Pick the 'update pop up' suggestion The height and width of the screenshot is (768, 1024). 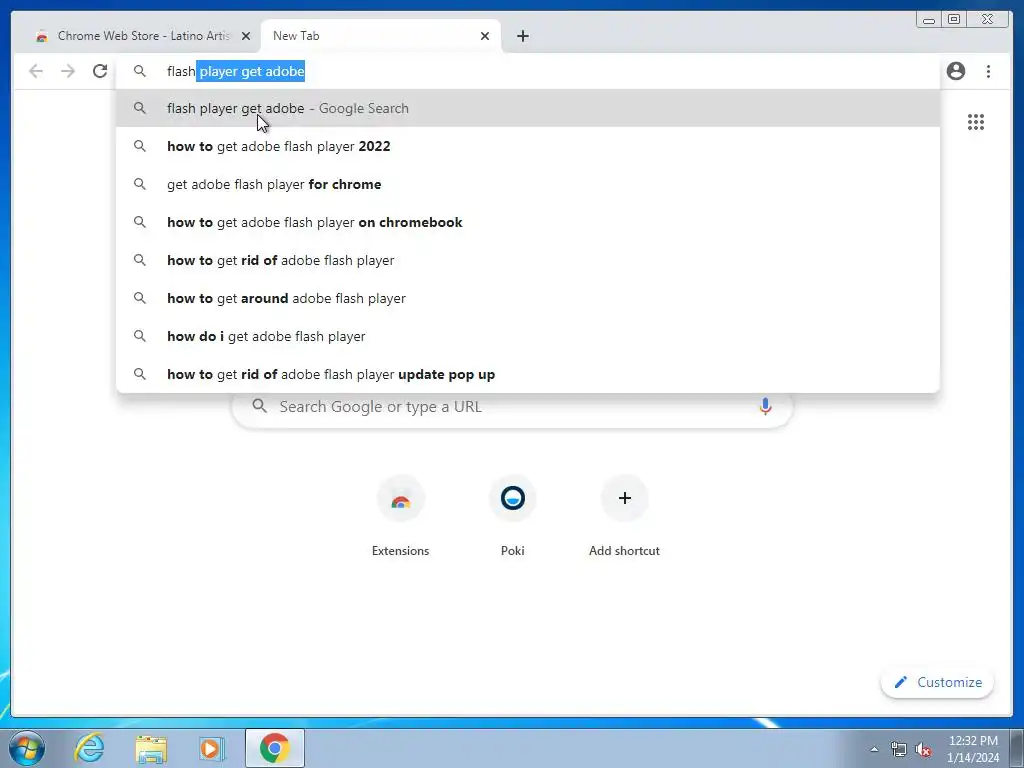coord(528,374)
